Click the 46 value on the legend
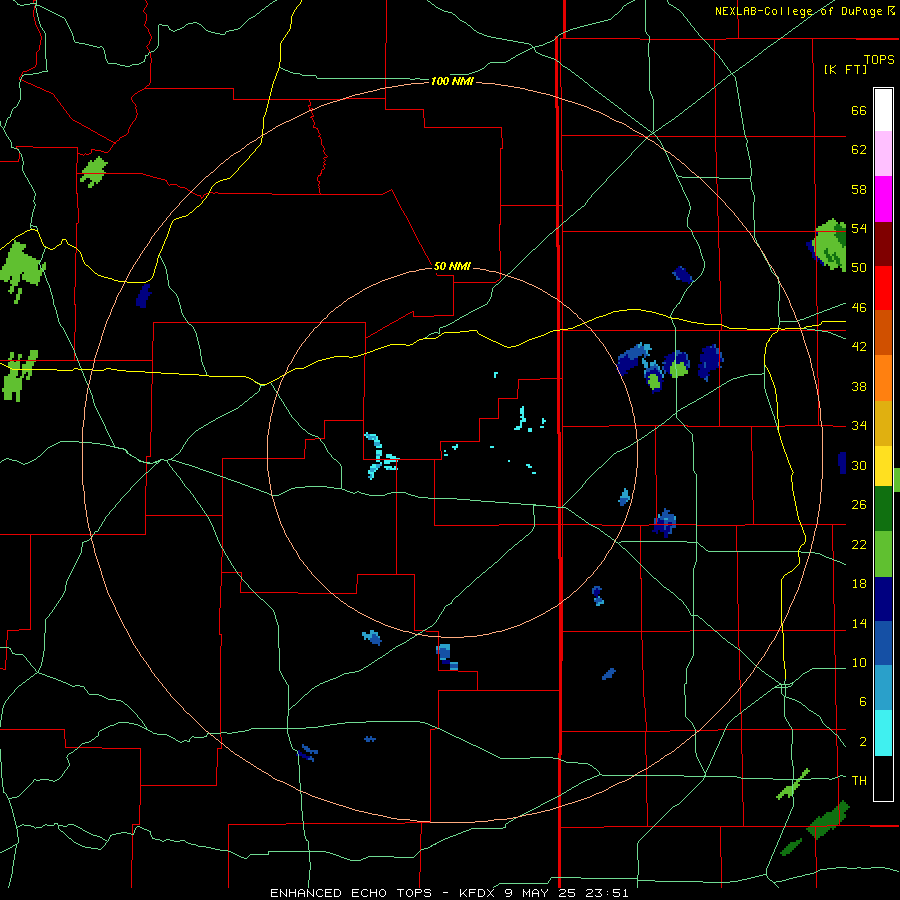 click(x=859, y=308)
